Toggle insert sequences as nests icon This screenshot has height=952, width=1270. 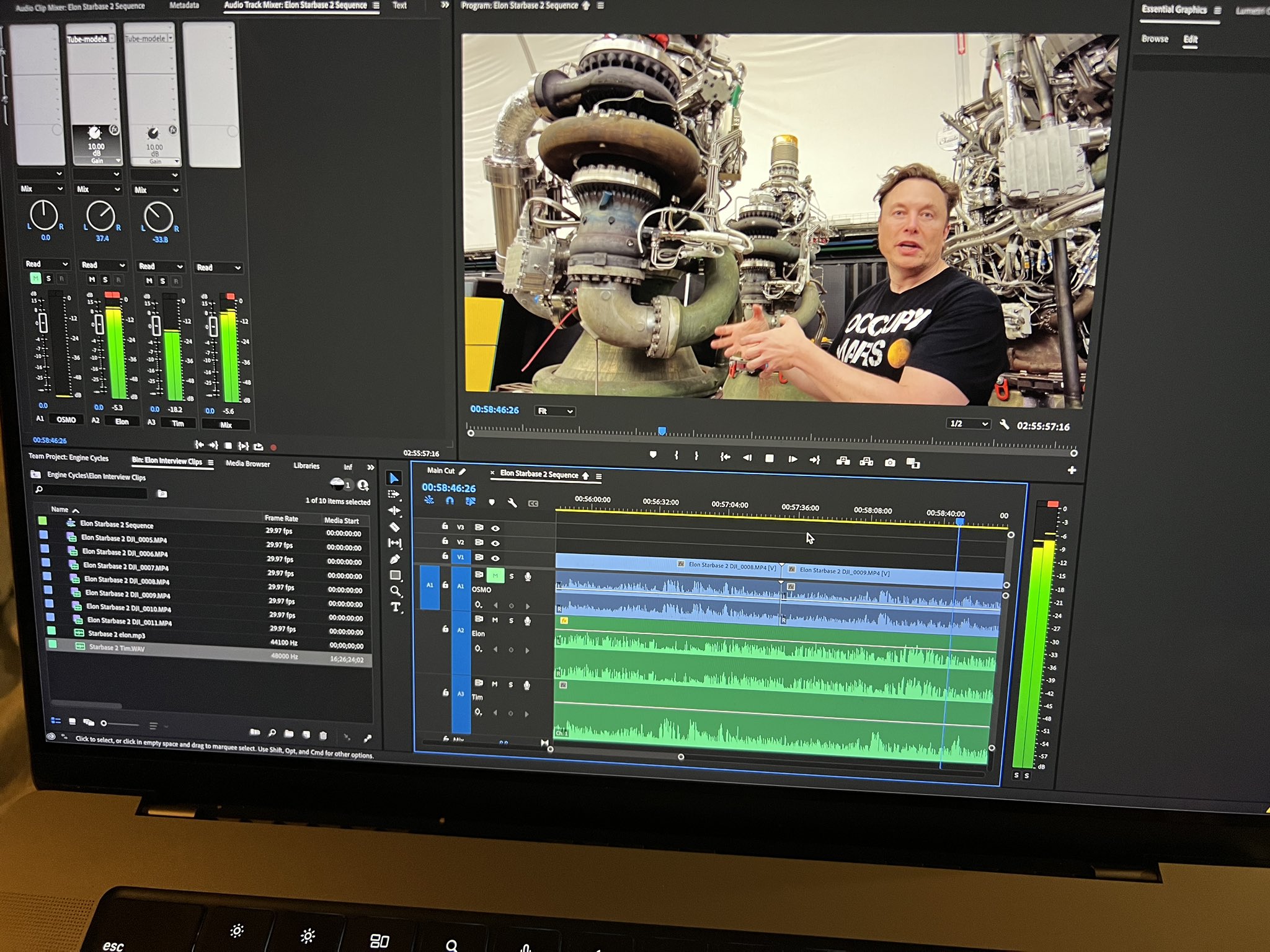point(429,500)
